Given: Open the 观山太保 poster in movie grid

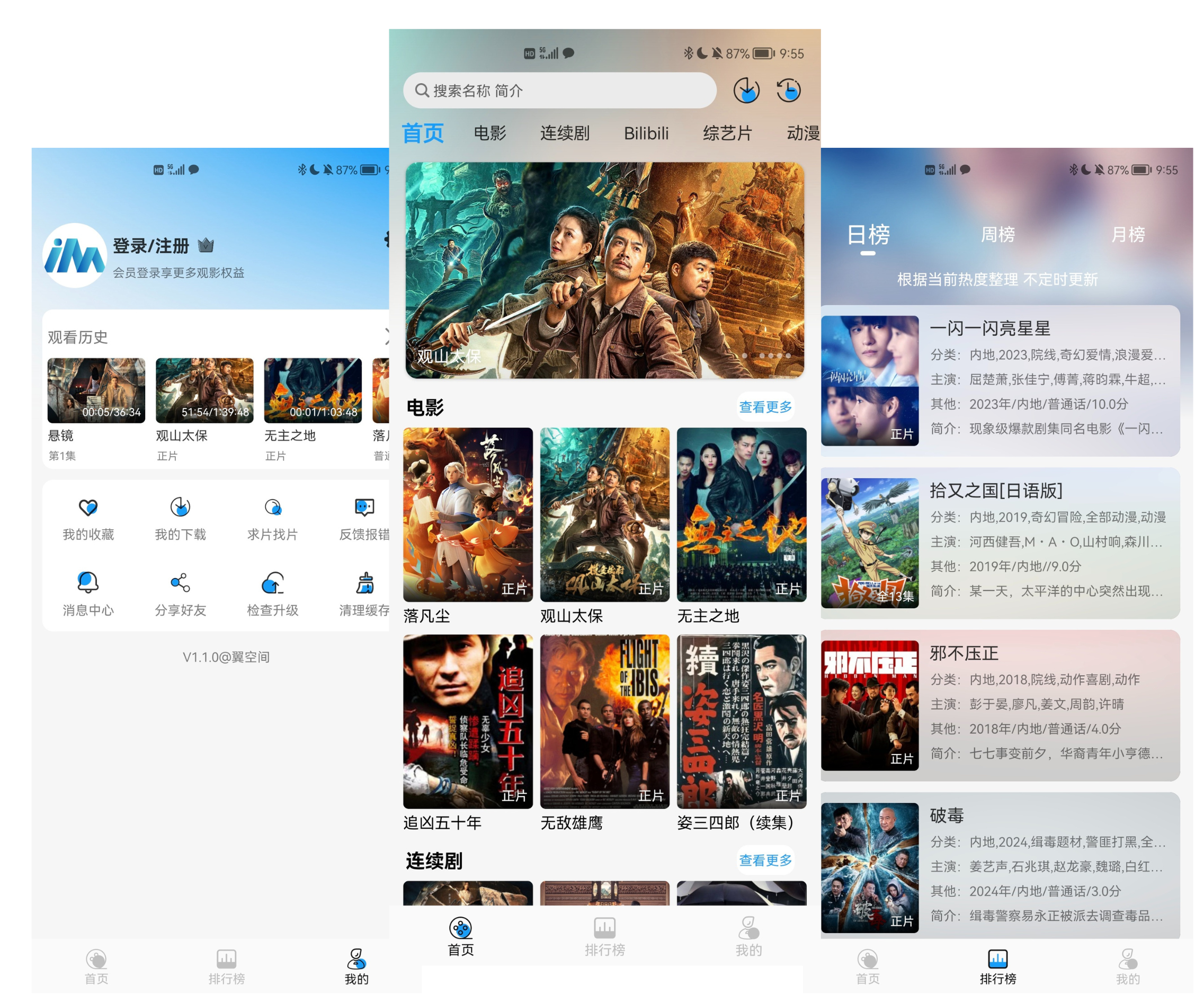Looking at the screenshot, I should tap(604, 514).
